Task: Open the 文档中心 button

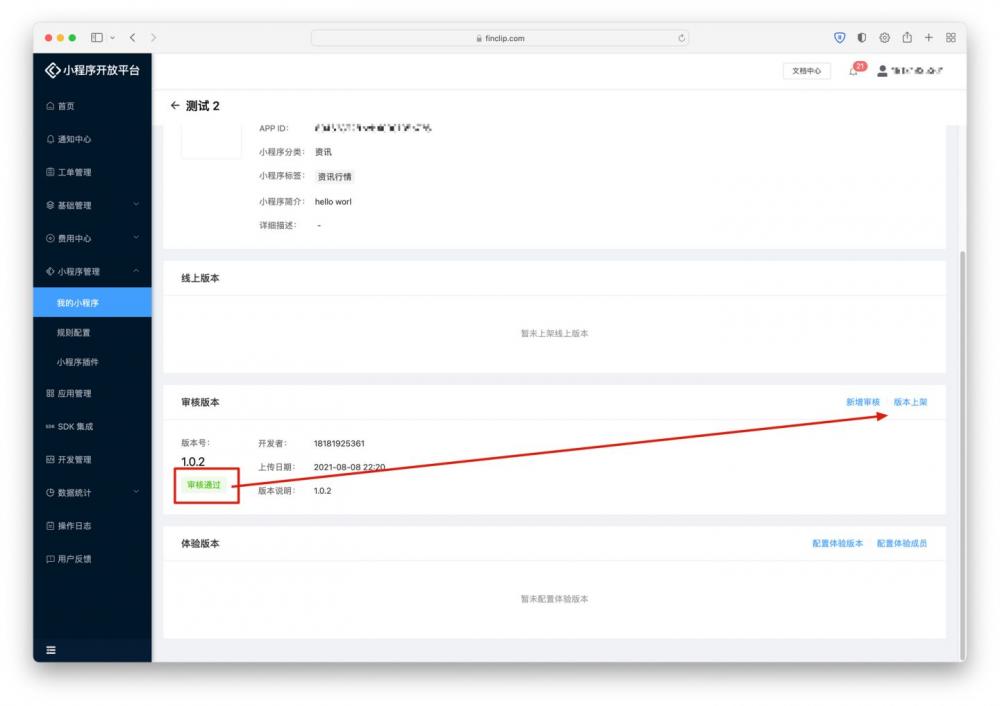Action: coord(807,71)
